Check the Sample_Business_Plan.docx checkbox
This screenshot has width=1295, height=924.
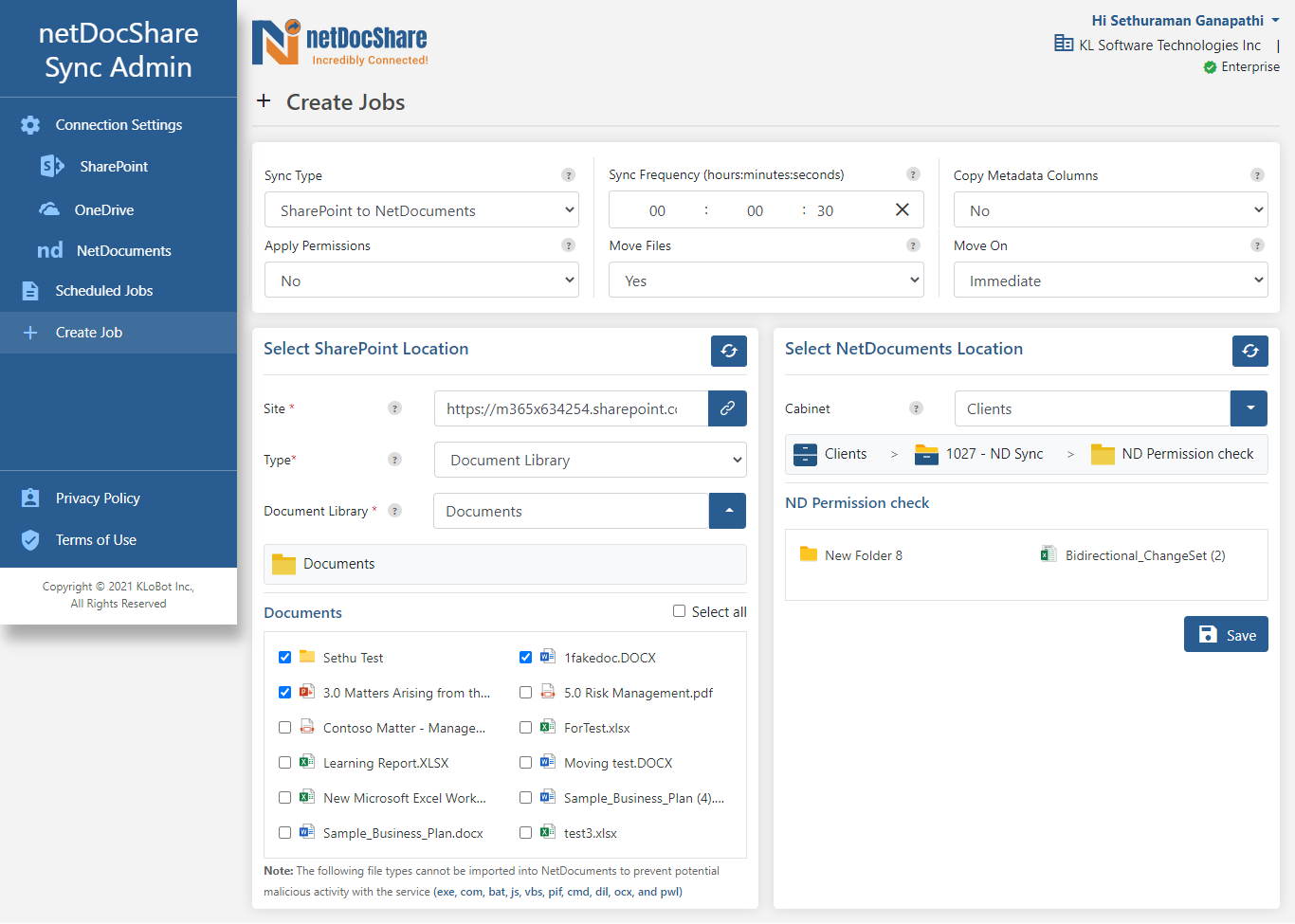pyautogui.click(x=284, y=833)
